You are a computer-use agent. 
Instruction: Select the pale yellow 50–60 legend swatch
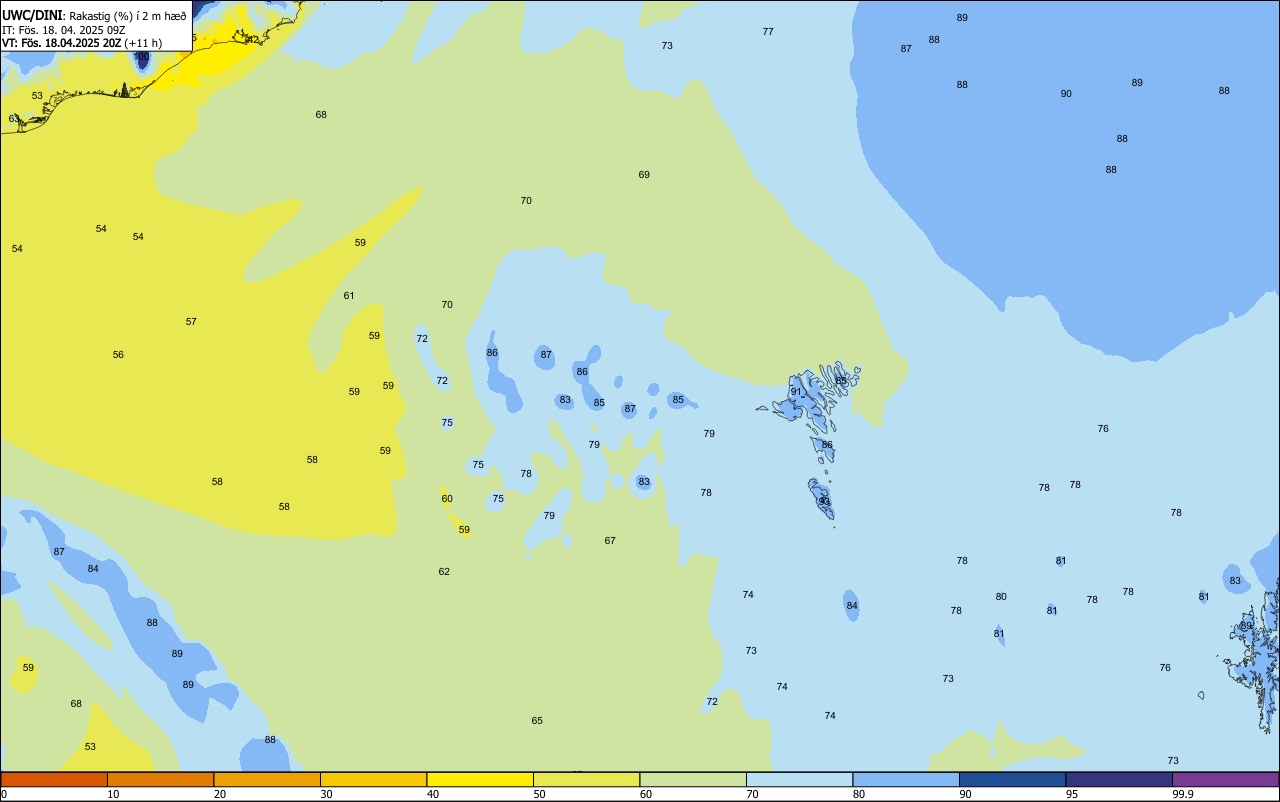586,779
